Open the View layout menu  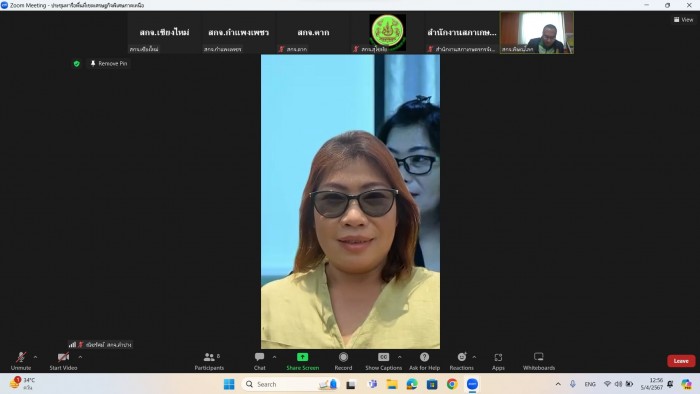click(683, 20)
